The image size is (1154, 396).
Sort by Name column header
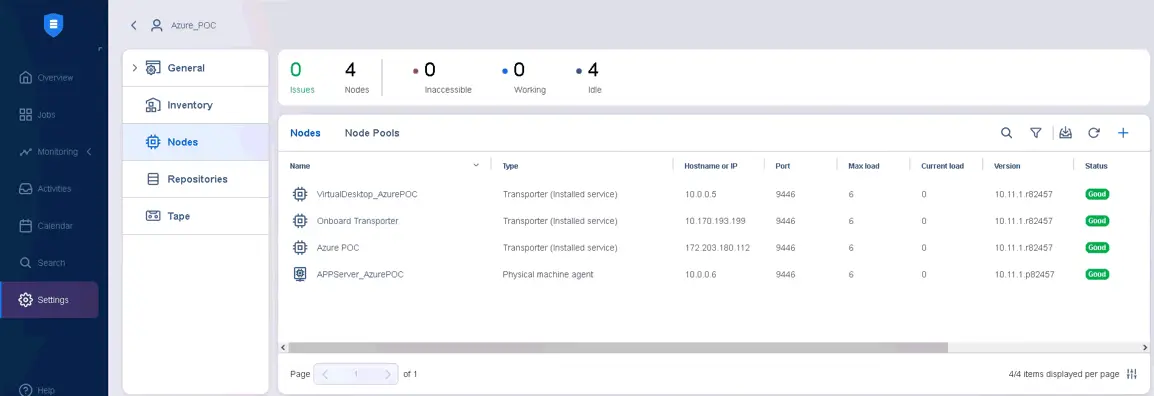[x=299, y=166]
